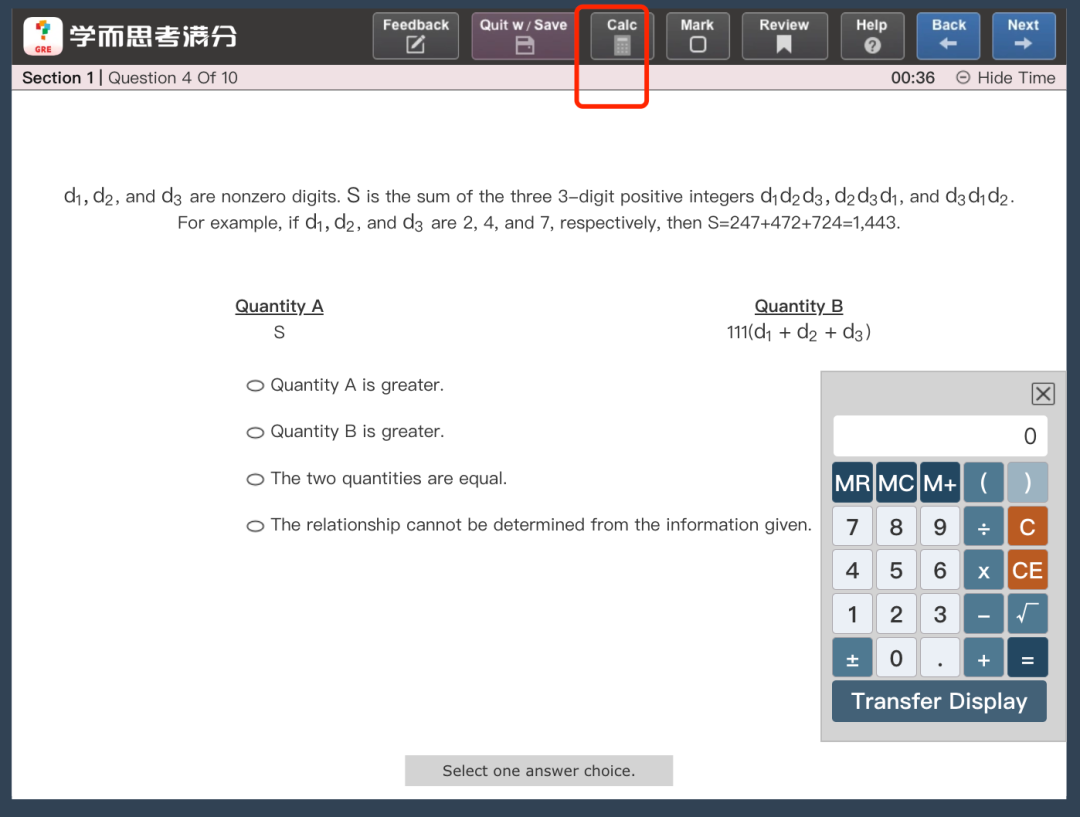Click calculator digit 7
Viewport: 1080px width, 817px height.
[853, 527]
